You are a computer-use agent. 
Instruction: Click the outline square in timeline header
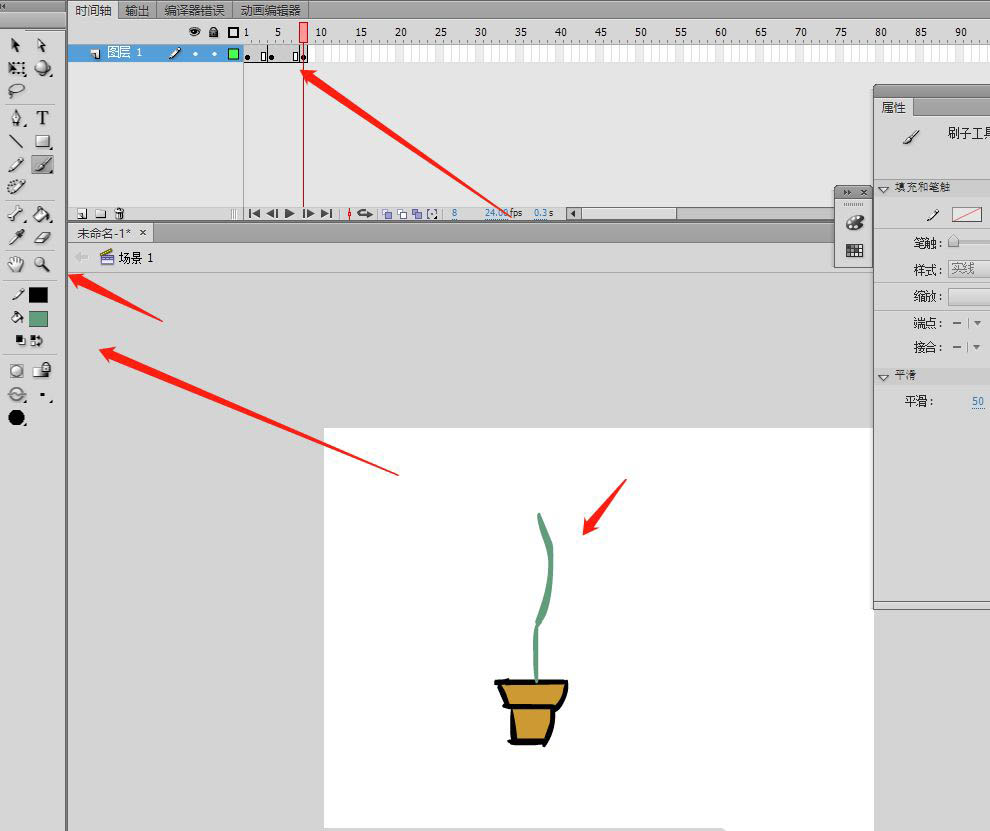pyautogui.click(x=234, y=32)
